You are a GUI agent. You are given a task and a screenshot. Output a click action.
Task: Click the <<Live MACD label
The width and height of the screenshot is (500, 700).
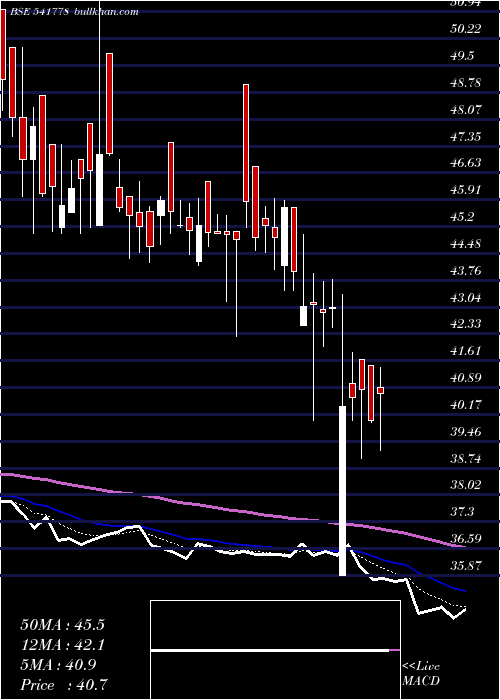(421, 674)
